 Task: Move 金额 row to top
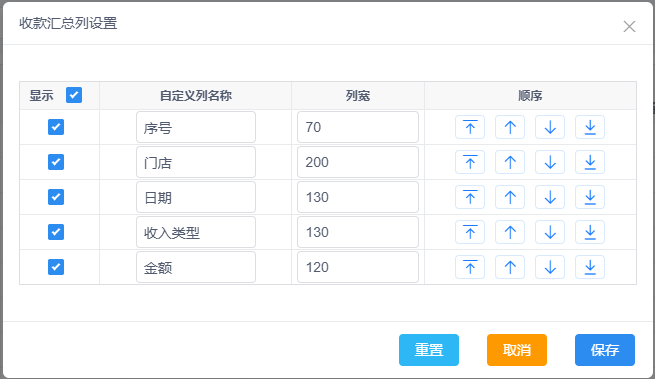pyautogui.click(x=470, y=267)
